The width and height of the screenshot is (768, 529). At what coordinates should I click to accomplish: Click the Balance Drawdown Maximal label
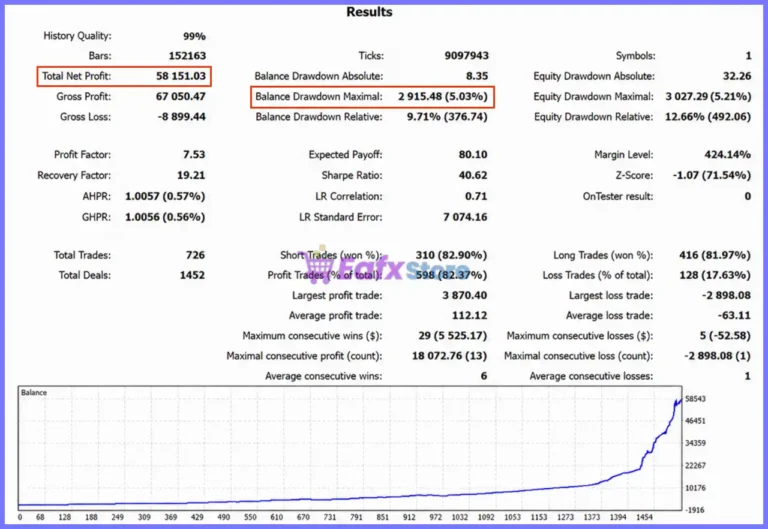click(318, 96)
